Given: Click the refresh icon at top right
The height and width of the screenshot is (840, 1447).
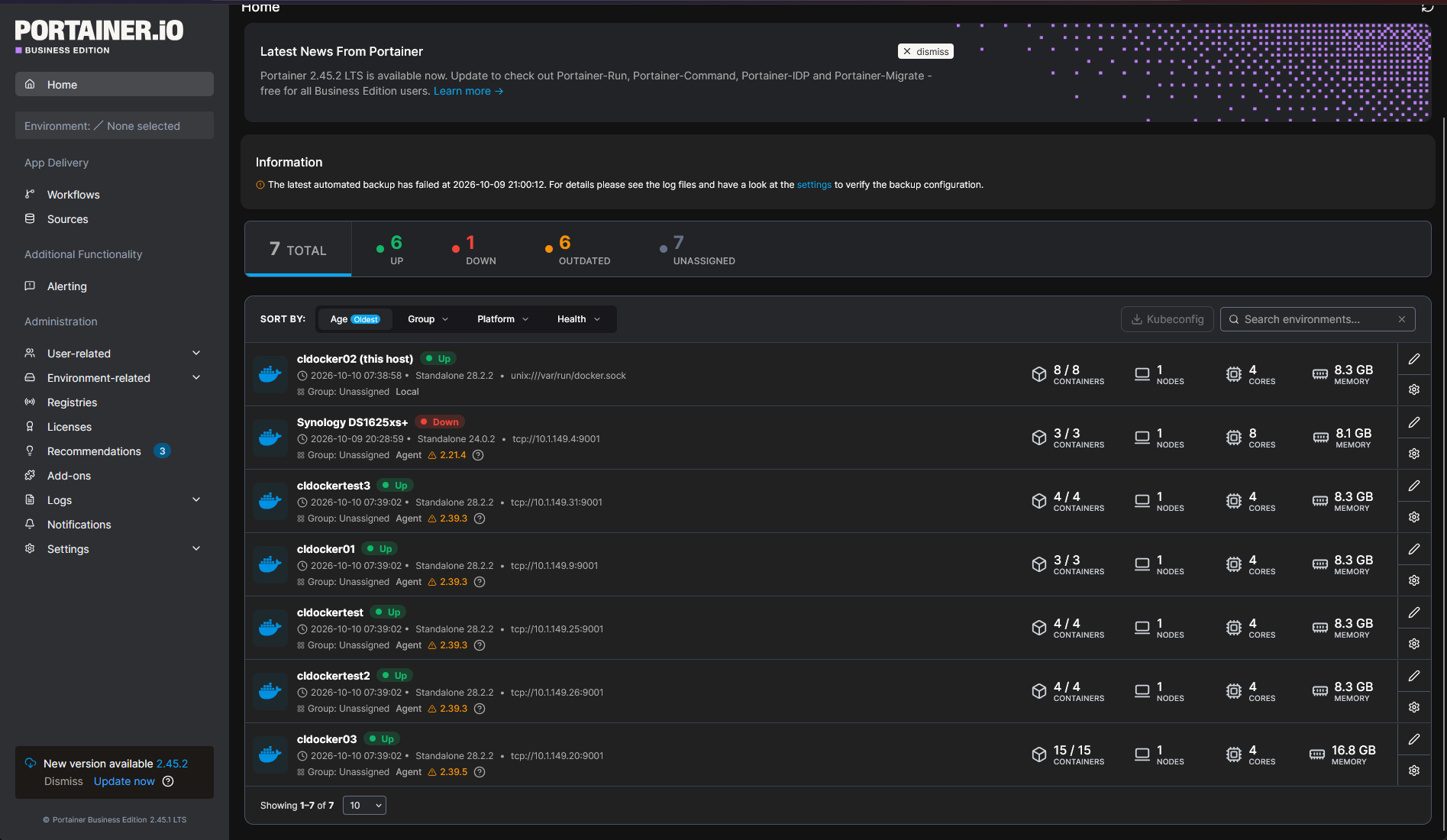Looking at the screenshot, I should click(1427, 7).
